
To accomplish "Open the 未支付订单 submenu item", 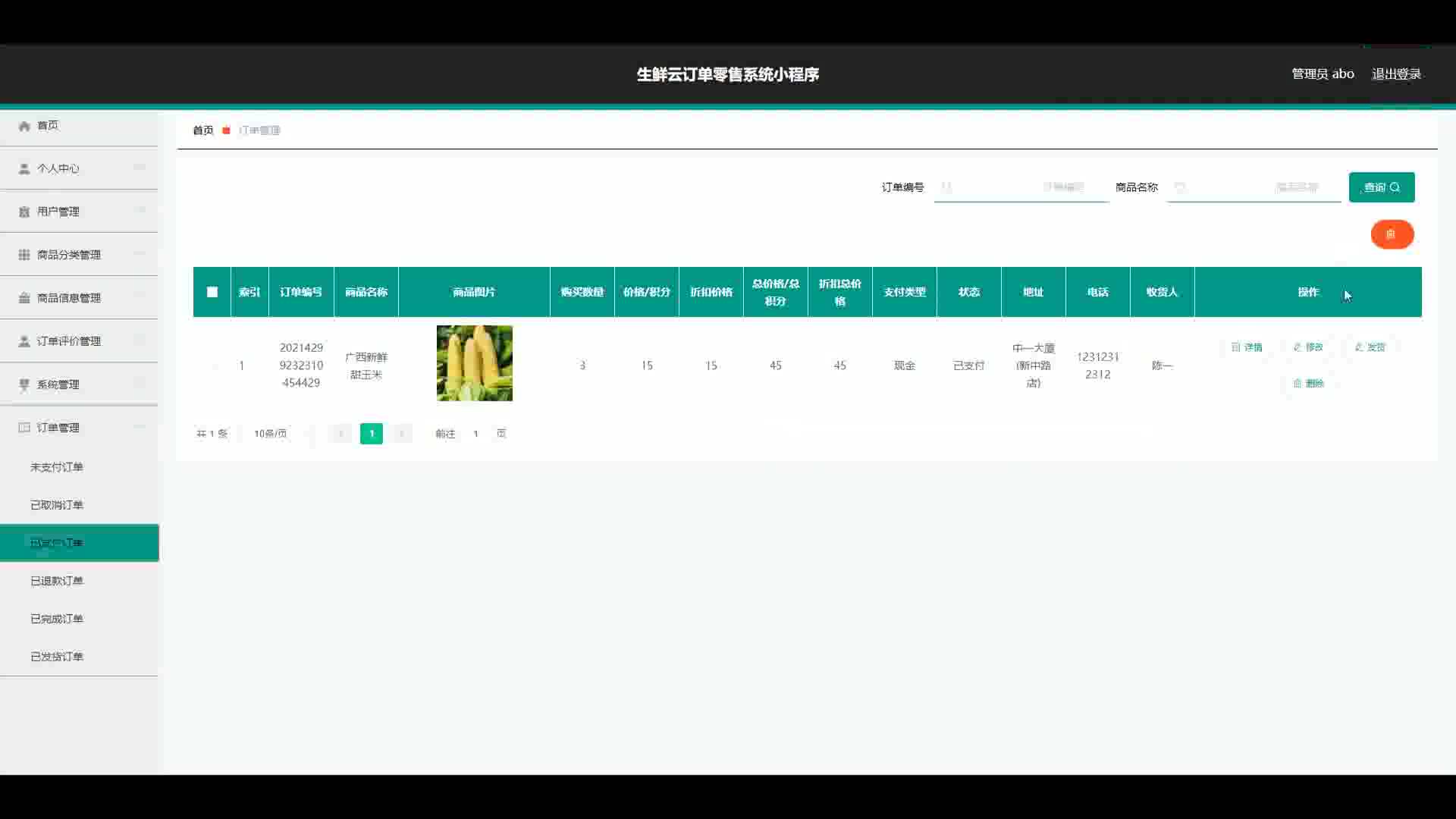I will [57, 467].
